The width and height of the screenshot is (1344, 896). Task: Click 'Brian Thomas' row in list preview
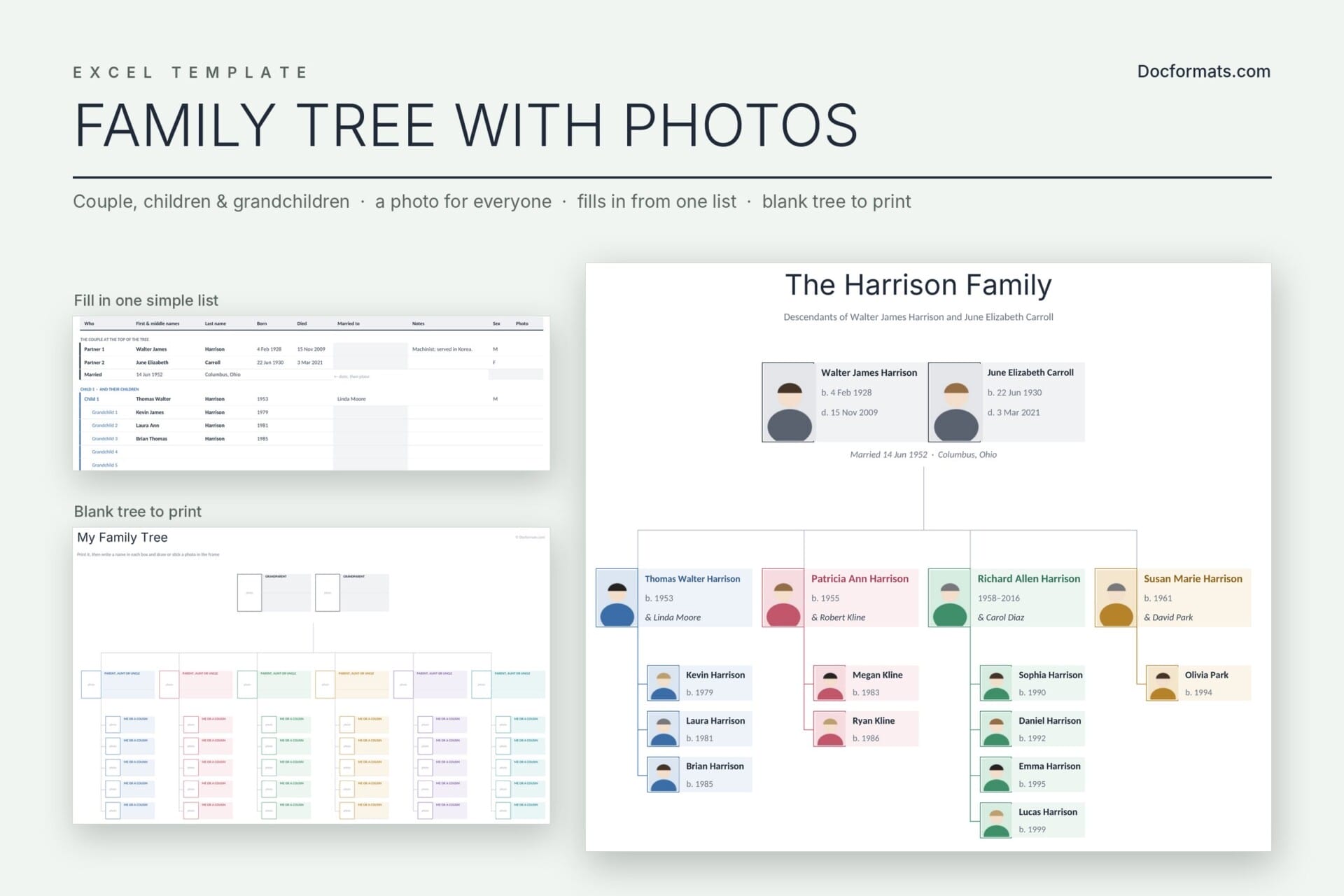click(311, 439)
